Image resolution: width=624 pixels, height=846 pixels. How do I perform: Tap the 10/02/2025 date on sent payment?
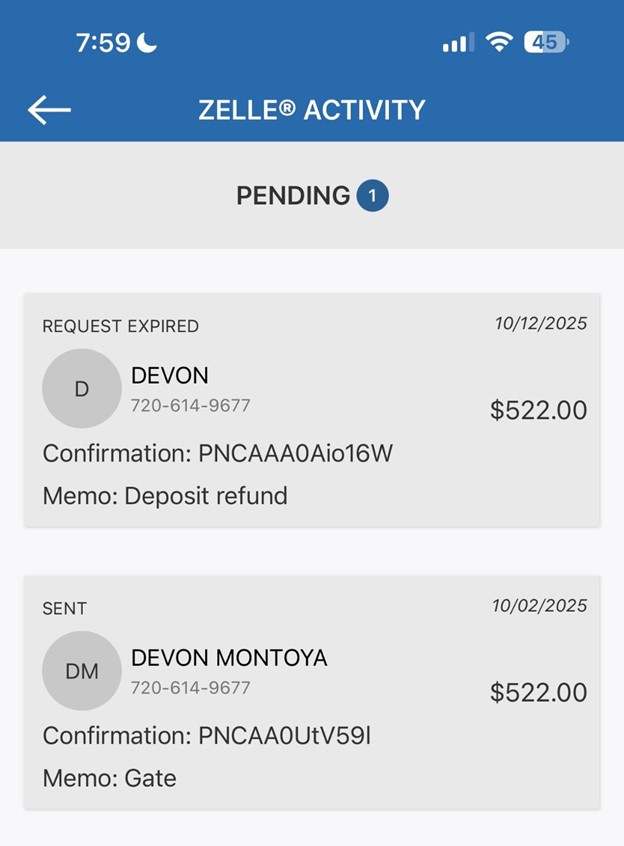(x=539, y=606)
